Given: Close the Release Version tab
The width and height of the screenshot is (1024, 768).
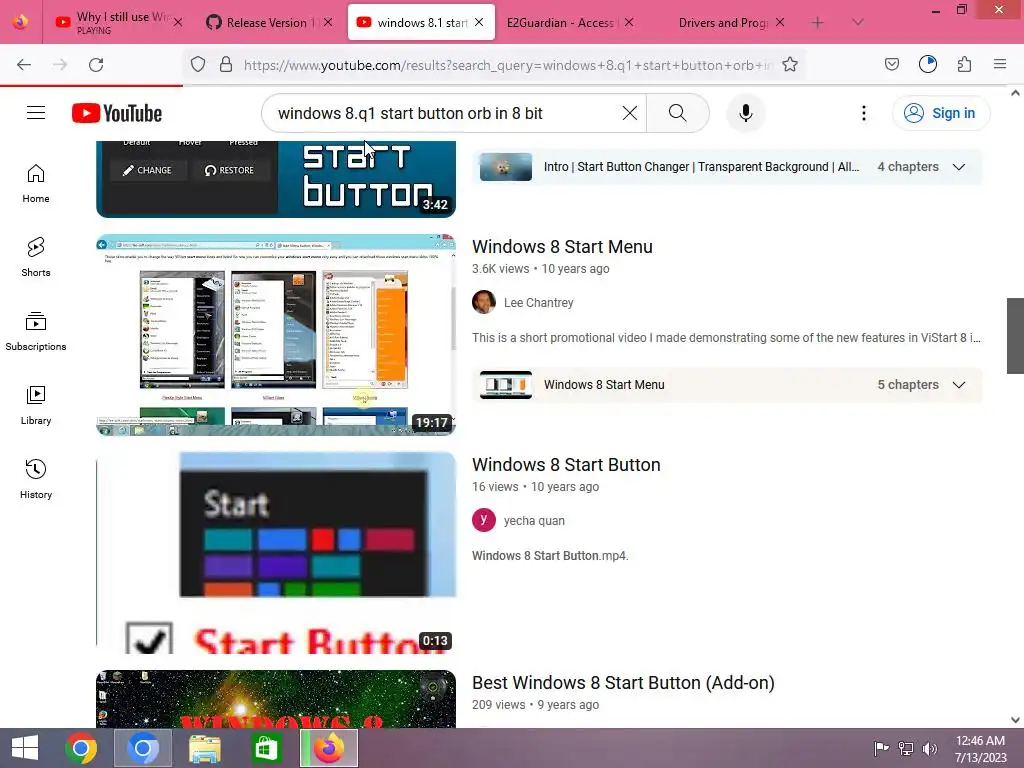Looking at the screenshot, I should (328, 22).
